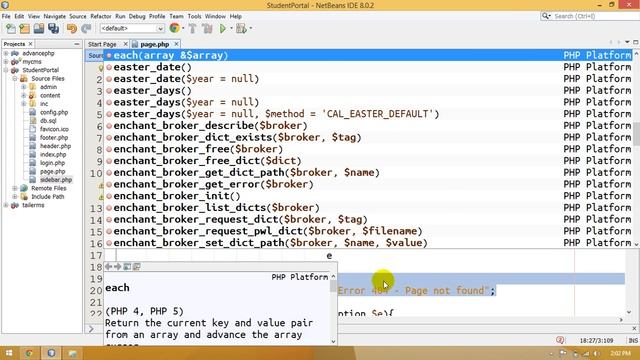
Task: Expand the tailerms project node
Action: (x=6, y=205)
